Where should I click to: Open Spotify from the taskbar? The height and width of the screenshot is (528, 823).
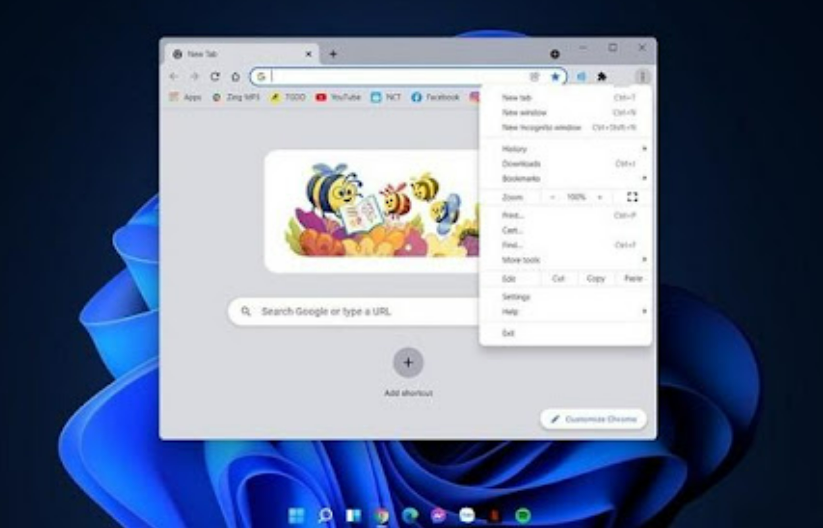click(523, 515)
